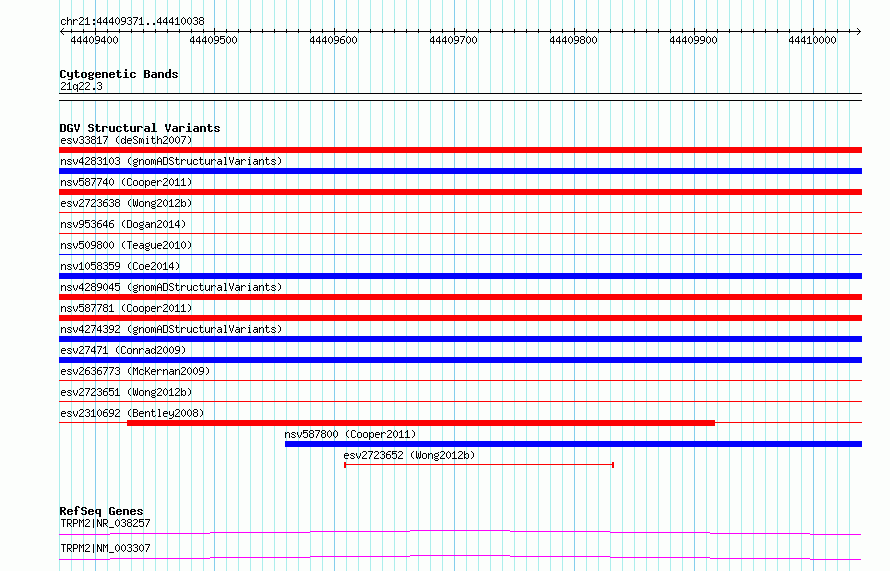Click the ruler's right arrowhead
The width and height of the screenshot is (890, 571).
(x=859, y=31)
